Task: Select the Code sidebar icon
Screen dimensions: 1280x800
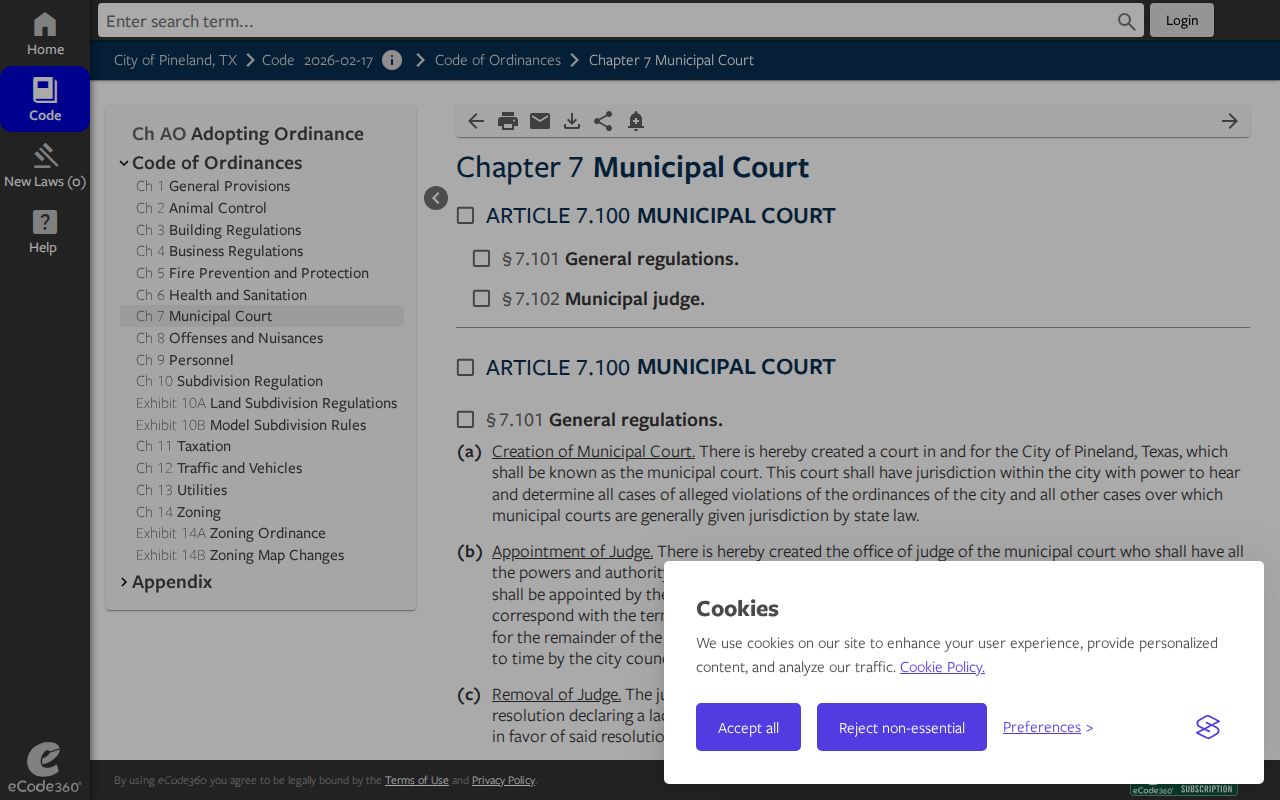Action: (x=45, y=99)
